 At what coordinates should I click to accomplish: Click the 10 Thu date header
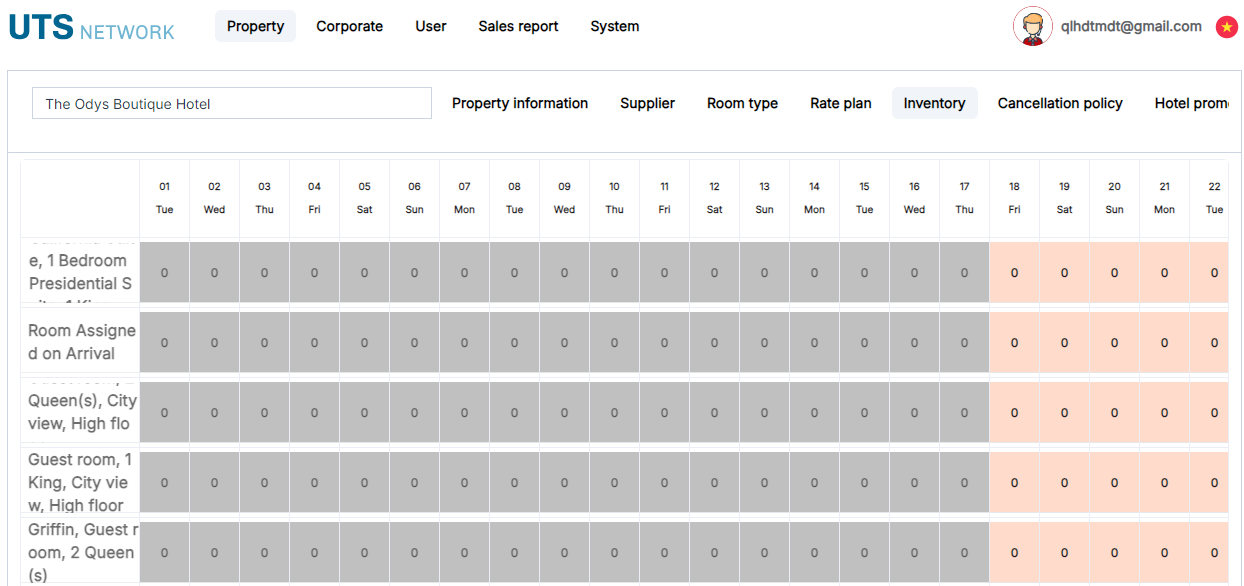pyautogui.click(x=615, y=198)
